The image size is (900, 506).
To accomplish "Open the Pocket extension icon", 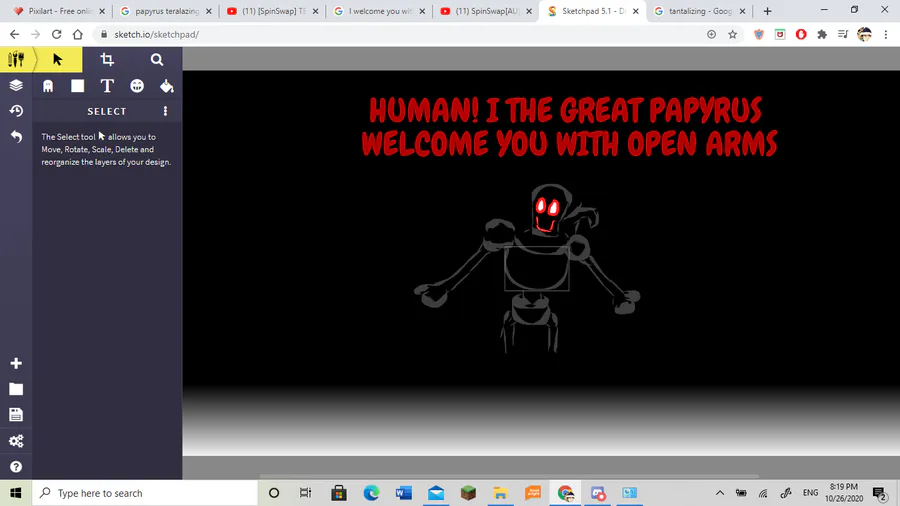I will pyautogui.click(x=780, y=34).
